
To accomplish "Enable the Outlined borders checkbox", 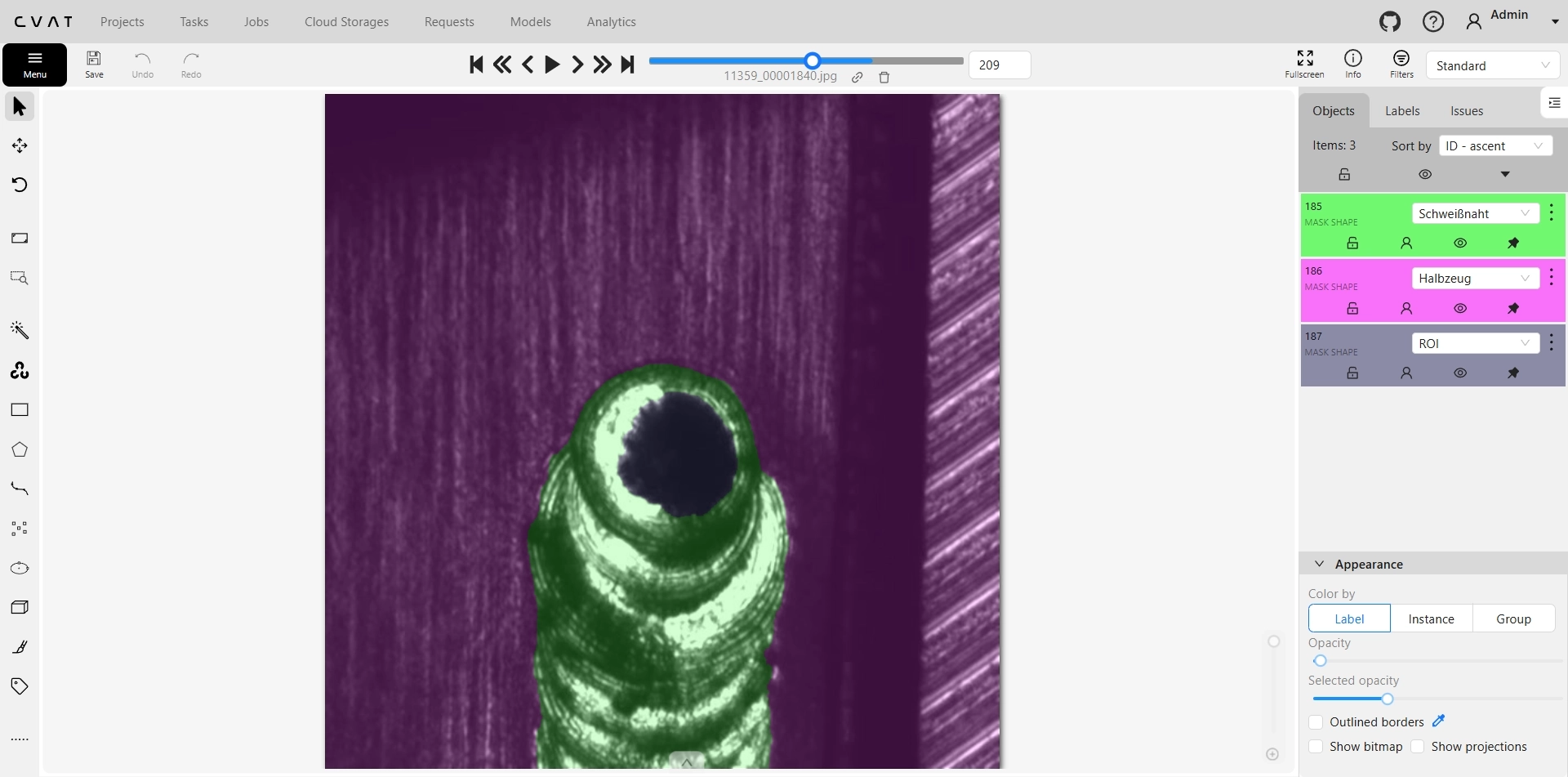I will tap(1316, 722).
